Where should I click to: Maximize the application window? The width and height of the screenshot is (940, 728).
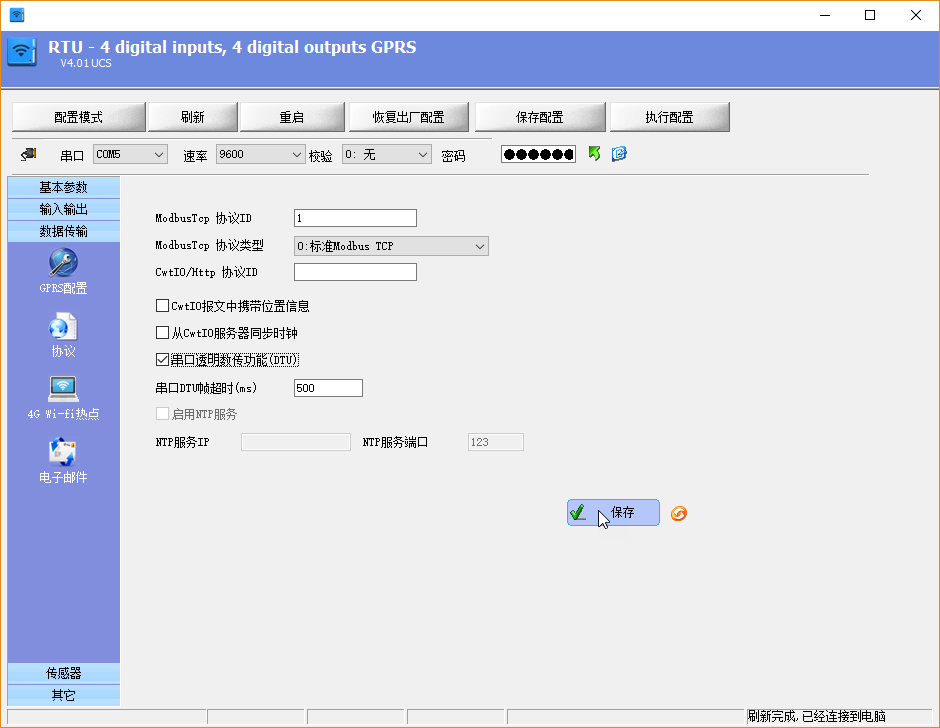point(870,15)
